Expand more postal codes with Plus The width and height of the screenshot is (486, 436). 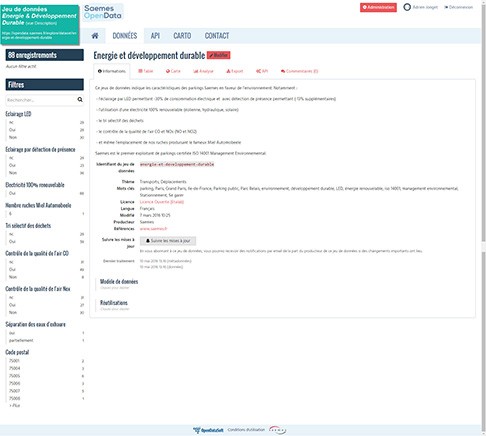pyautogui.click(x=15, y=406)
